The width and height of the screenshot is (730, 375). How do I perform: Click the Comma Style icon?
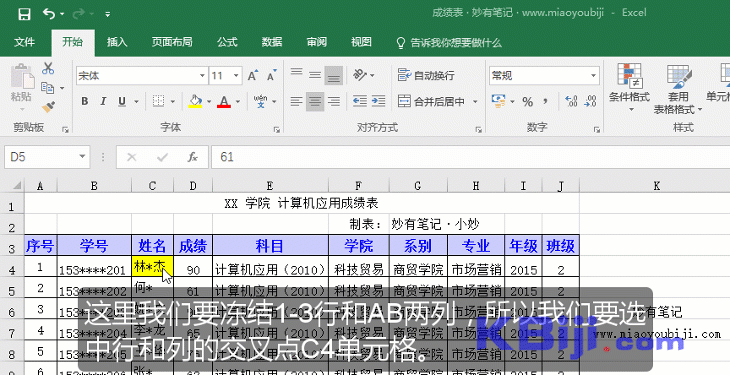545,101
